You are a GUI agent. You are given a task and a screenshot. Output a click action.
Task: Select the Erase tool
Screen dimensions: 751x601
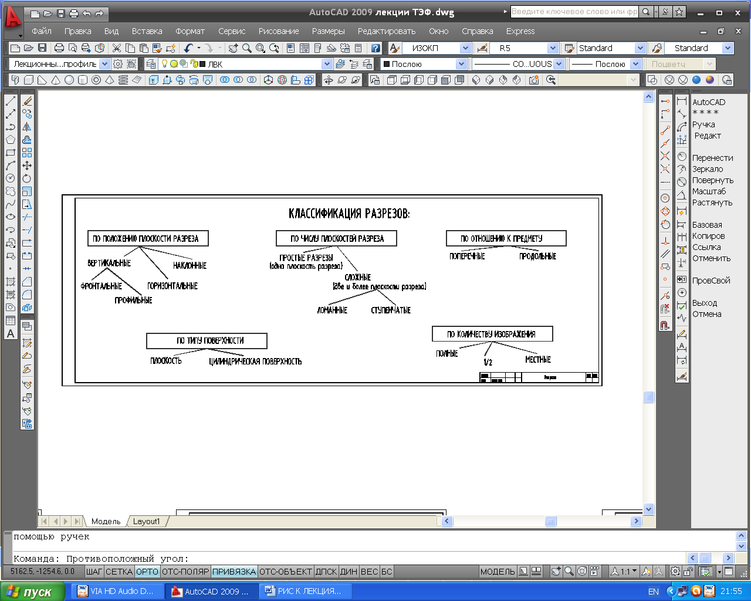coord(27,101)
